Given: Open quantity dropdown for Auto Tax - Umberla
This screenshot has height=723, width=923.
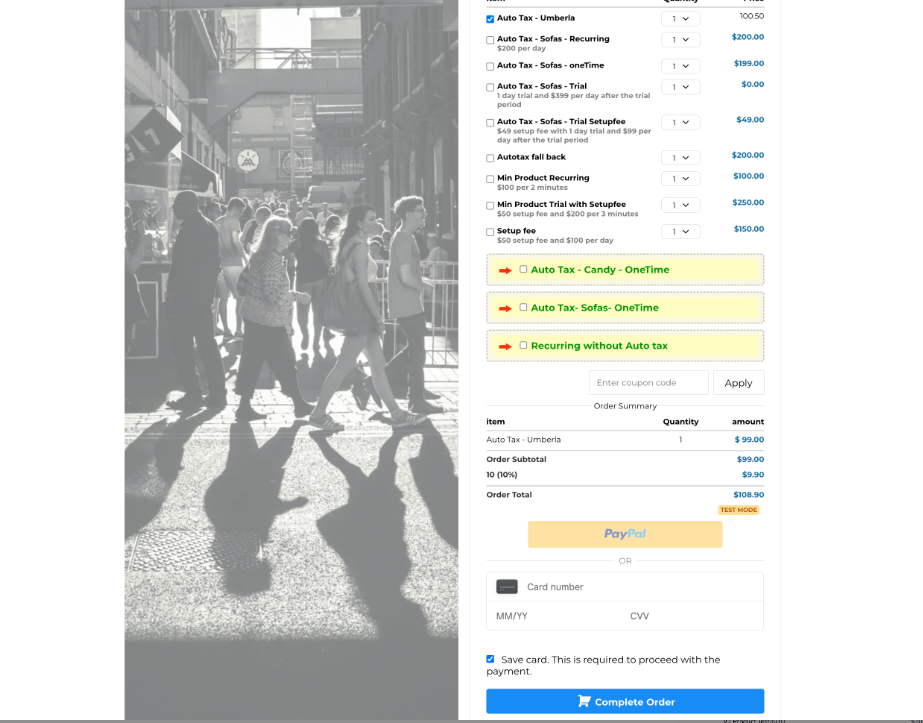Looking at the screenshot, I should (x=680, y=19).
